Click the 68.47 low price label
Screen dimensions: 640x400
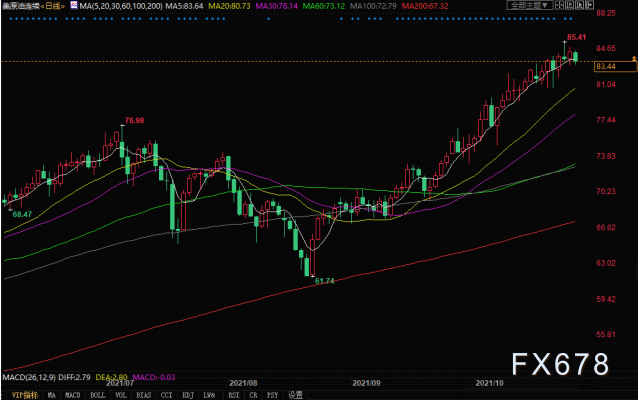[x=22, y=214]
